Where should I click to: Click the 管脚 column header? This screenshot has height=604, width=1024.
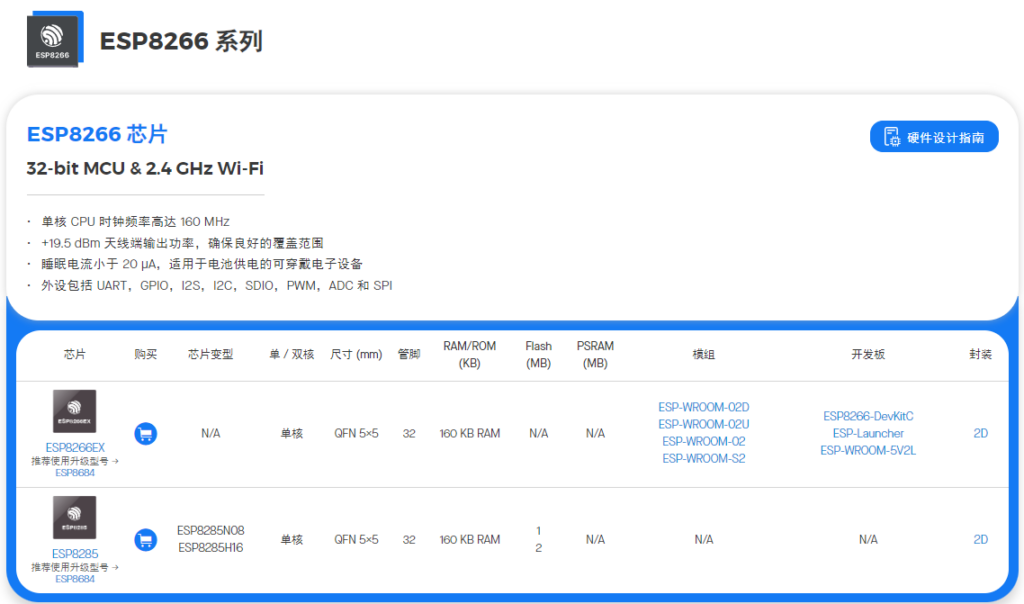pos(409,355)
